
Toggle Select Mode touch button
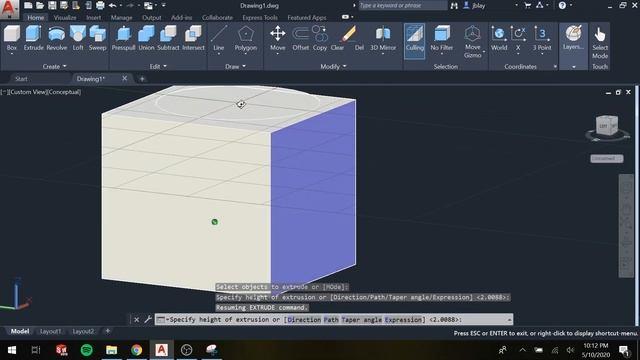pos(600,43)
